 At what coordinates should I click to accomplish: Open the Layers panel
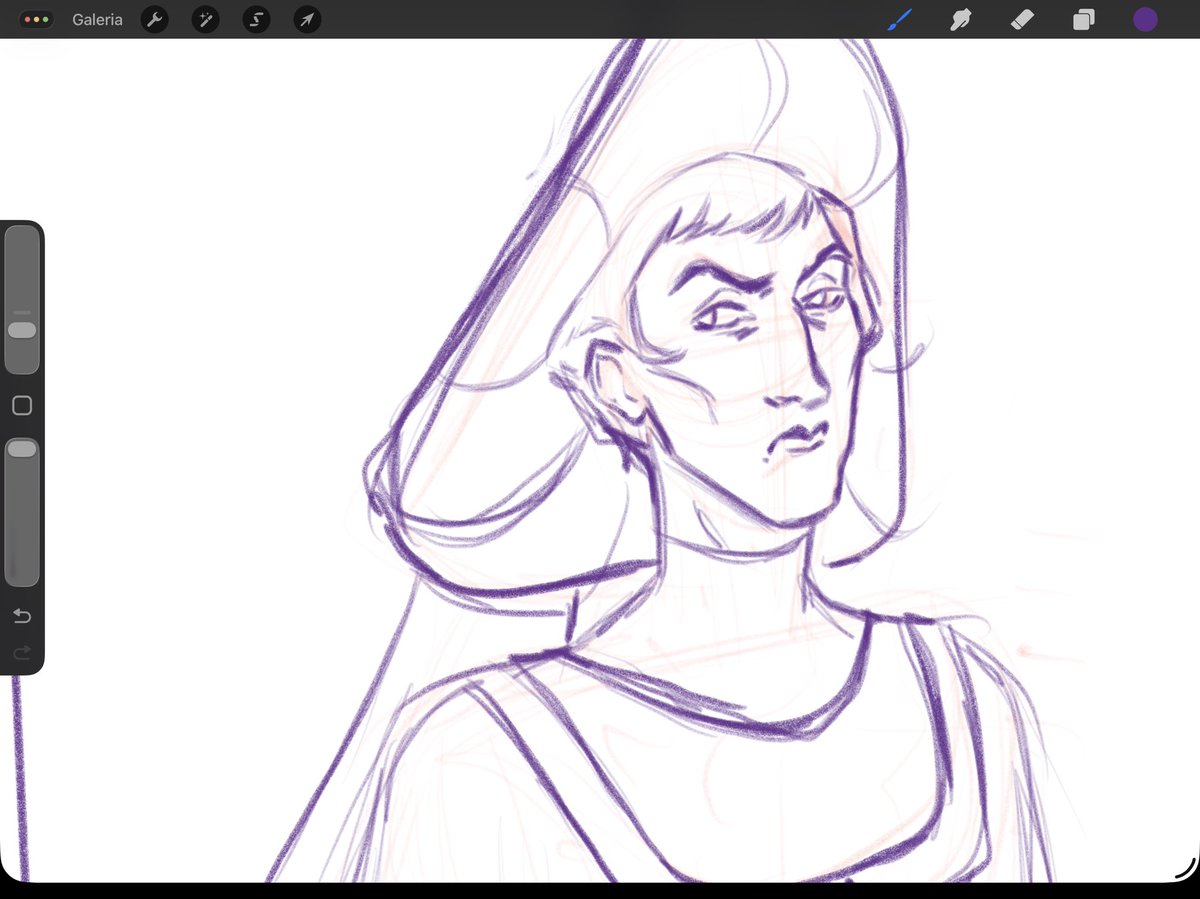(1083, 19)
